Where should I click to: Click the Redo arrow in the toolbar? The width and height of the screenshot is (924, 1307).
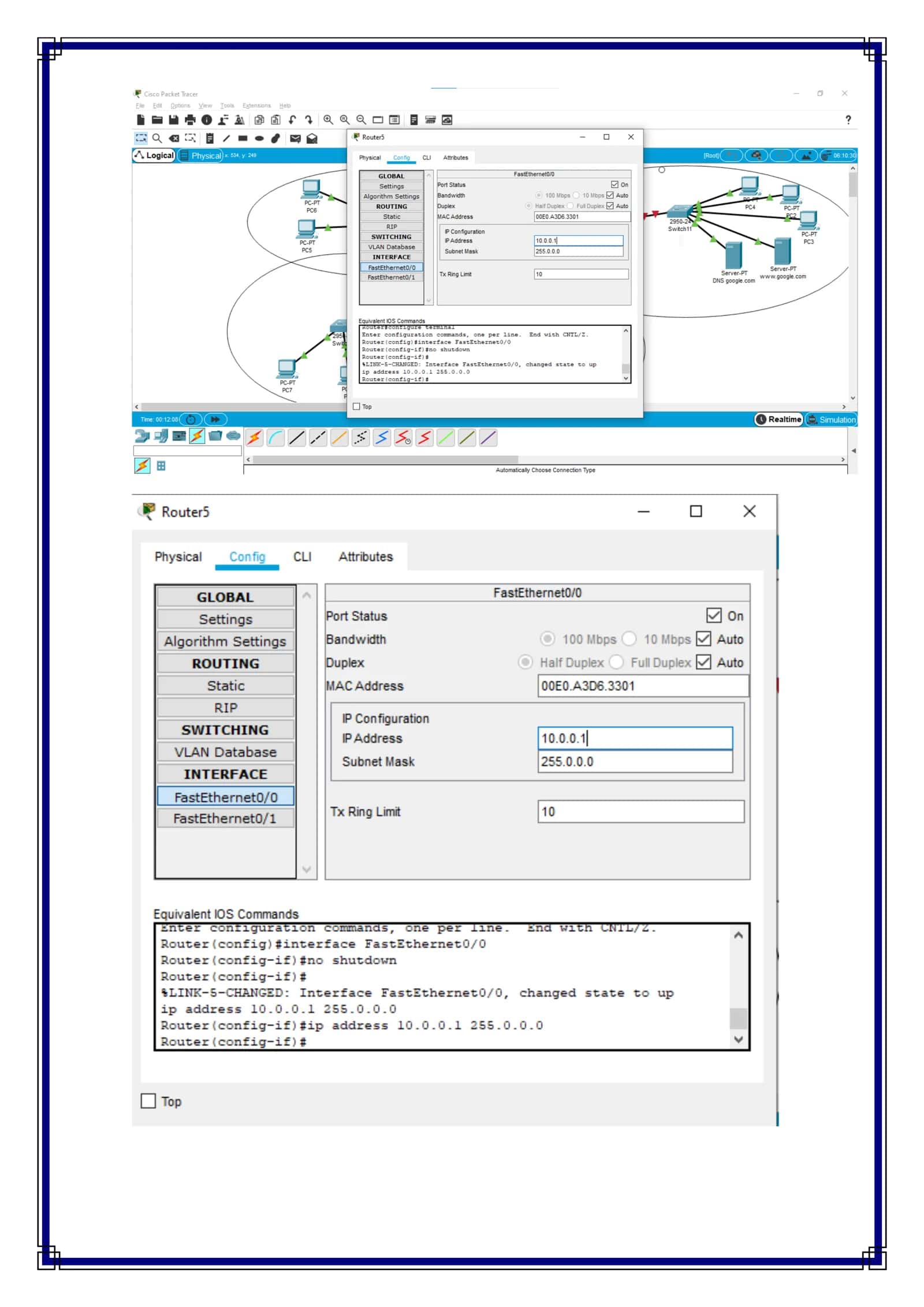(x=309, y=120)
